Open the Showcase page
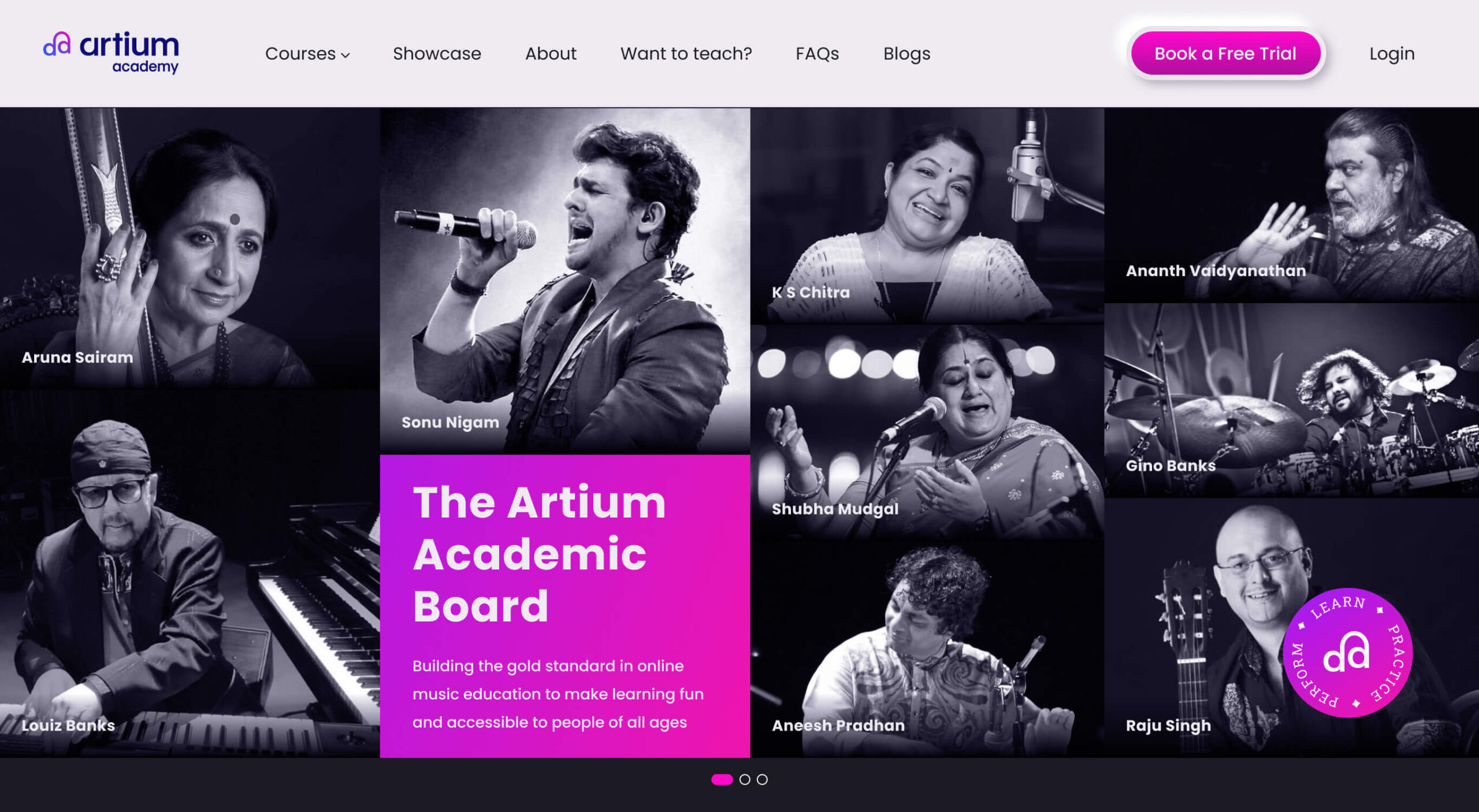This screenshot has height=812, width=1479. [x=437, y=53]
